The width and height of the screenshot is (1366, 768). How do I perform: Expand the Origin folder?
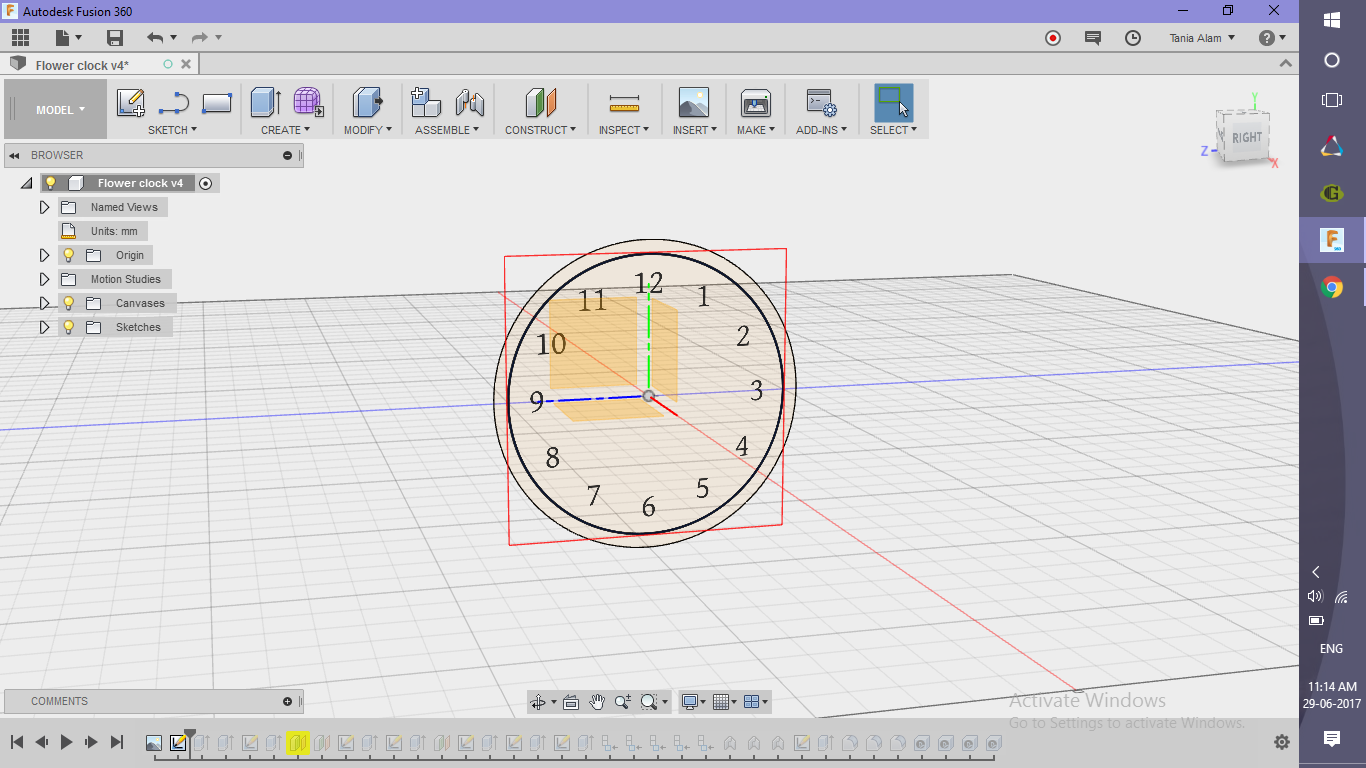point(44,255)
